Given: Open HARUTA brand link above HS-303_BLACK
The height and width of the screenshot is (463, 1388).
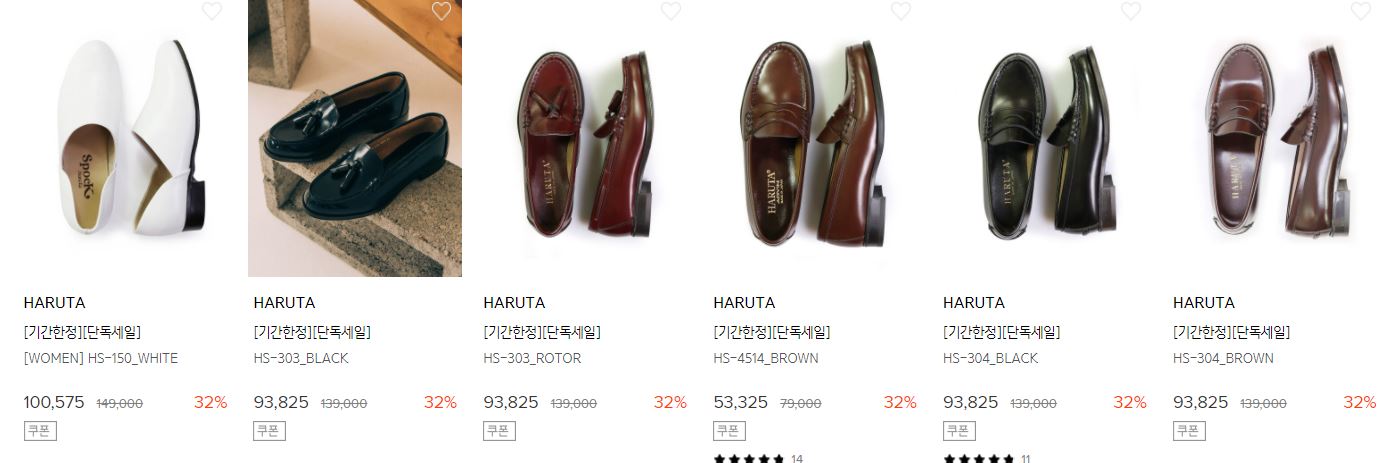Looking at the screenshot, I should point(284,302).
